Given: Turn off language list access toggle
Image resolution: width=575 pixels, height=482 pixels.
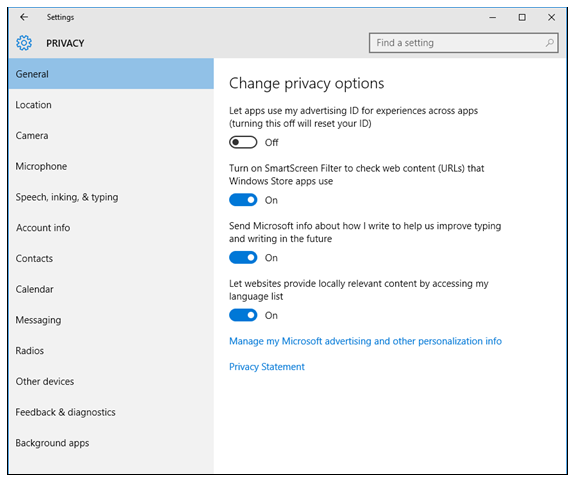Looking at the screenshot, I should pyautogui.click(x=243, y=315).
